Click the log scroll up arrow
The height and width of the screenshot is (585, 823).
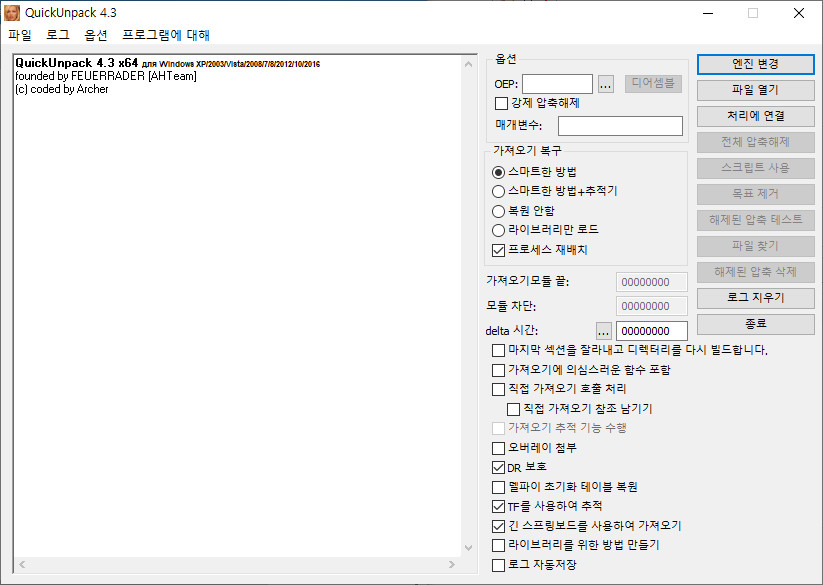coord(468,64)
